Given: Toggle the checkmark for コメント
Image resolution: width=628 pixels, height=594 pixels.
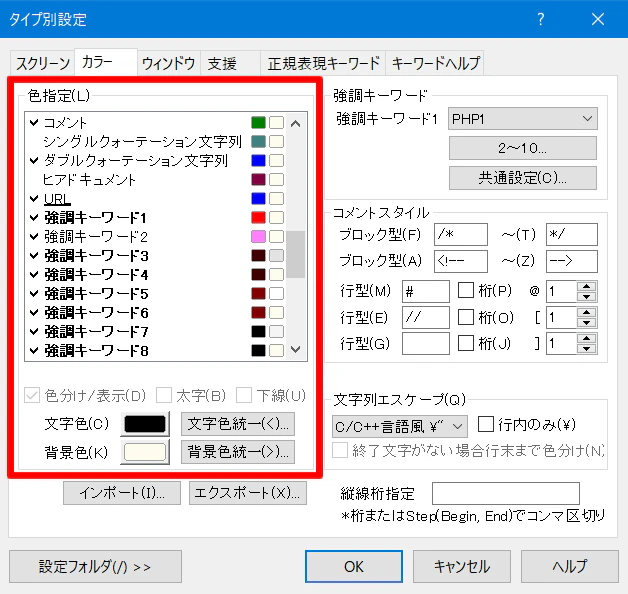Looking at the screenshot, I should coord(34,123).
